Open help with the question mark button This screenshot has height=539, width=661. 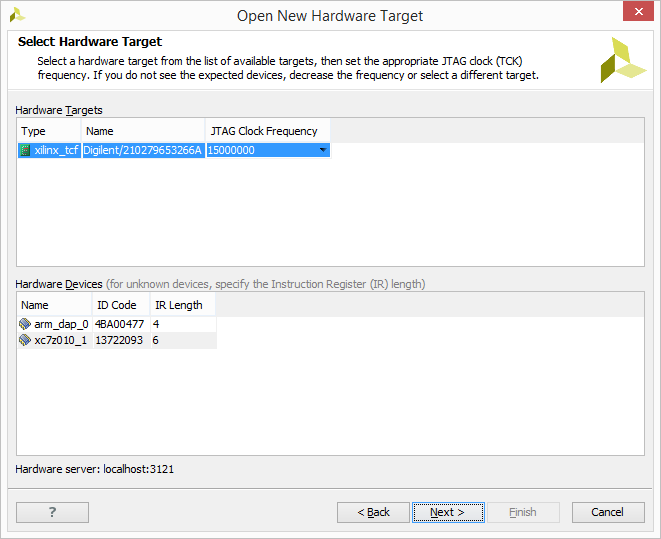tap(52, 512)
